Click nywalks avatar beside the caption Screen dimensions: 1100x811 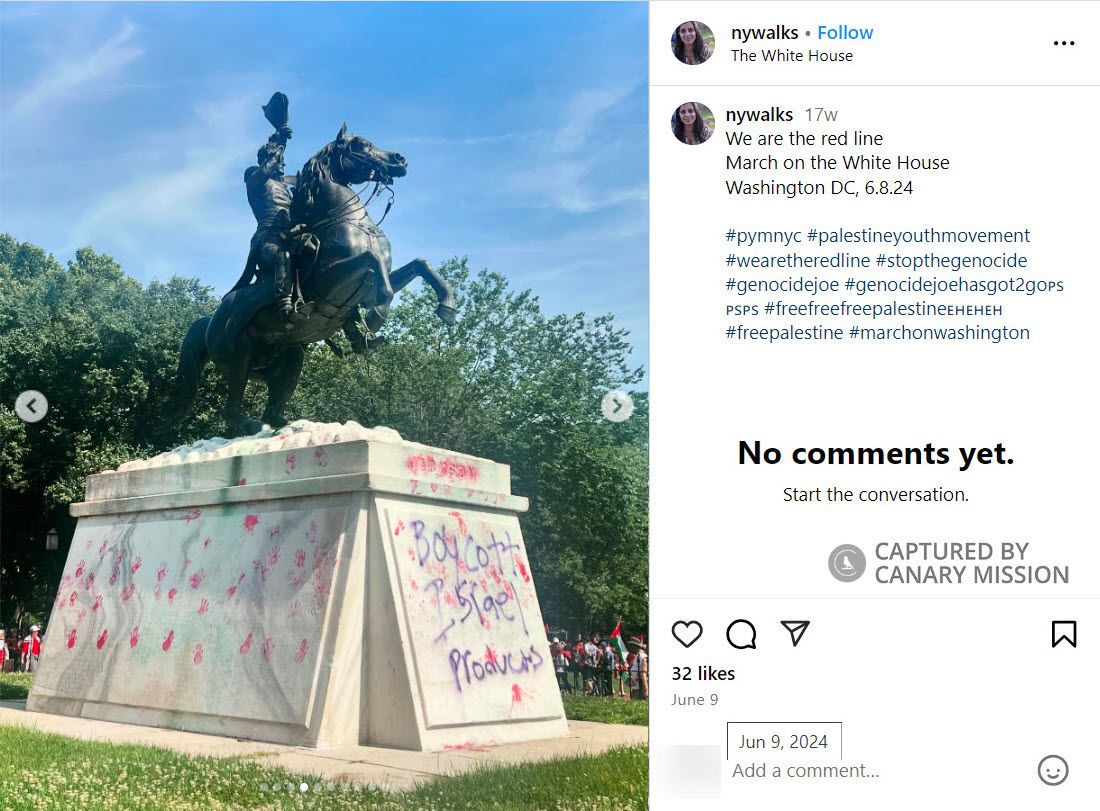[693, 123]
